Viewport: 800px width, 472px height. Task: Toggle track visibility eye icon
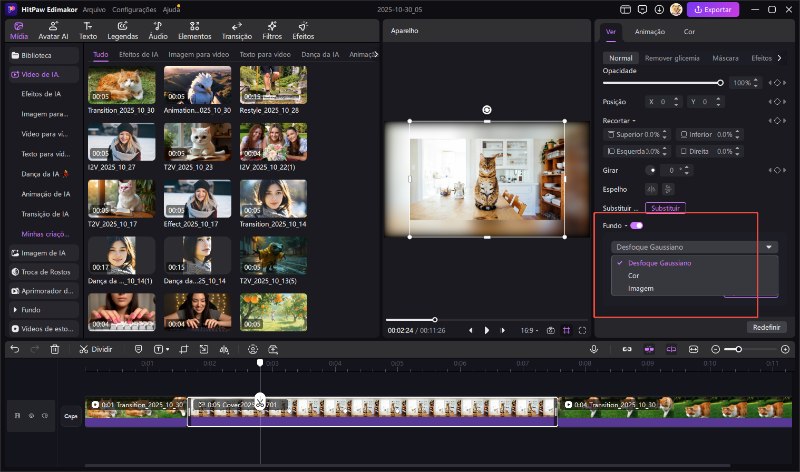(32, 416)
